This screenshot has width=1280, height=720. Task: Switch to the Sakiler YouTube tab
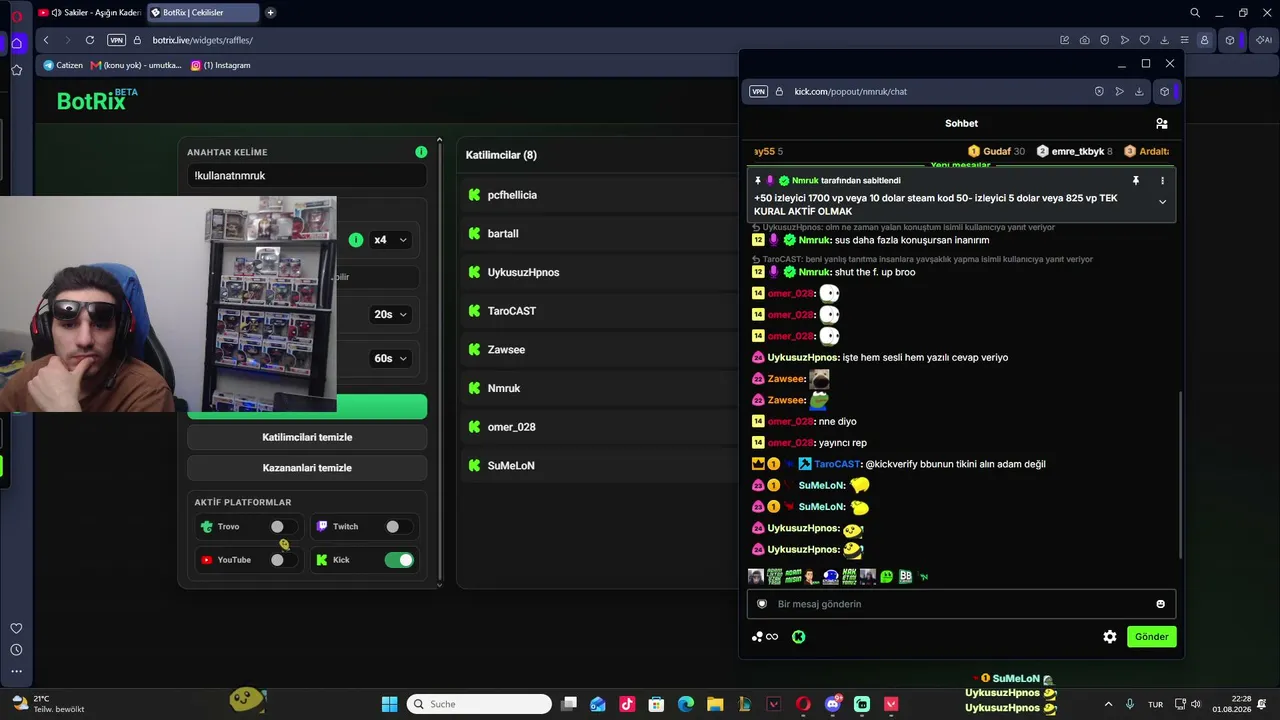coord(90,13)
